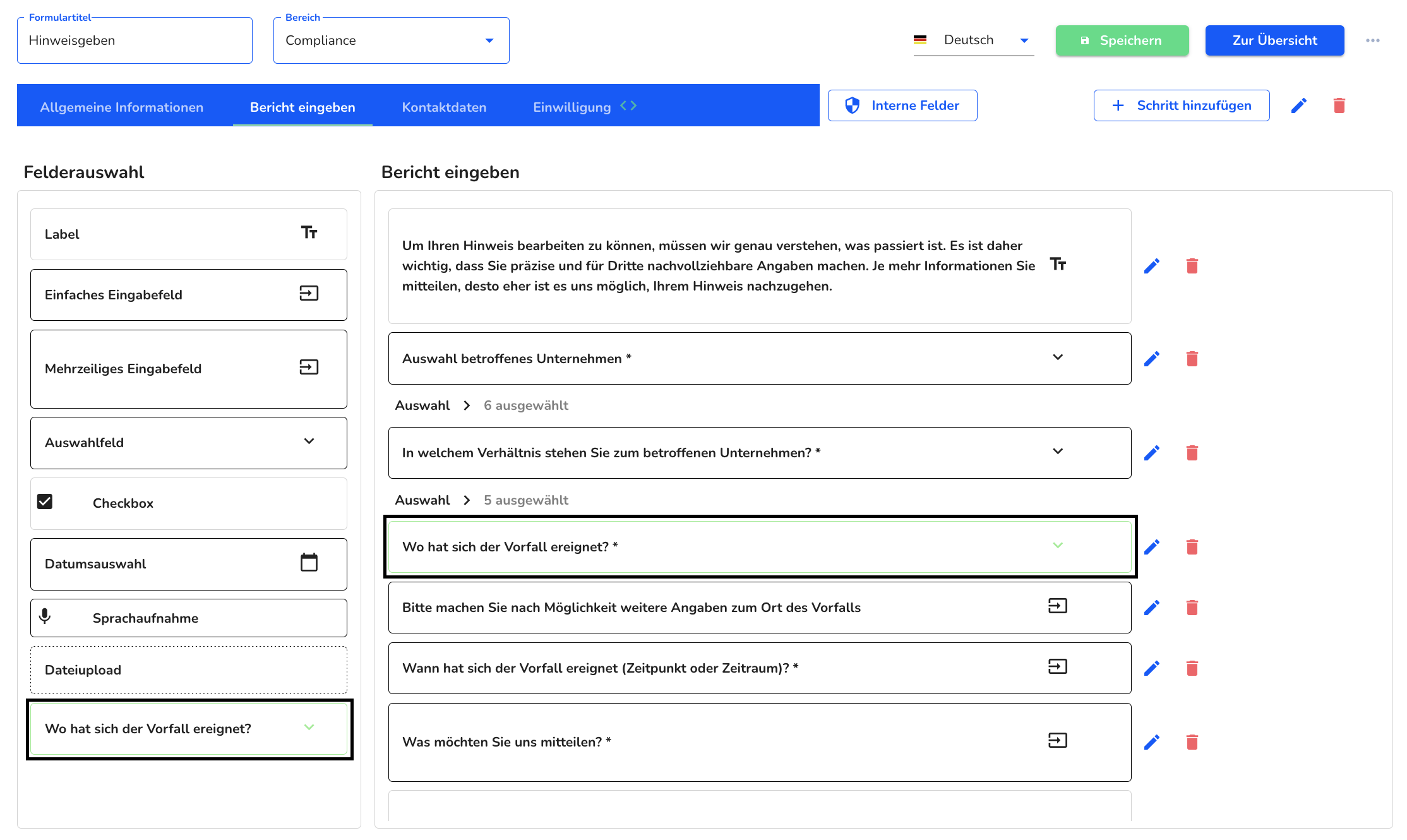Click the pencil icon to edit current step
The image size is (1407, 840).
point(1299,105)
